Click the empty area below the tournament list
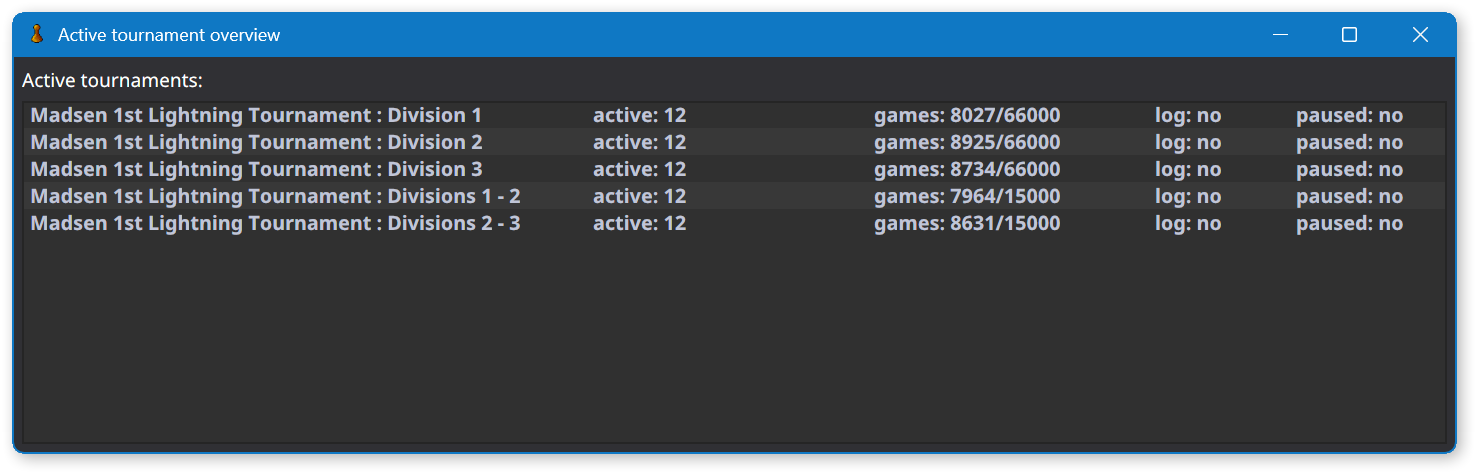The image size is (1477, 474). tap(734, 340)
